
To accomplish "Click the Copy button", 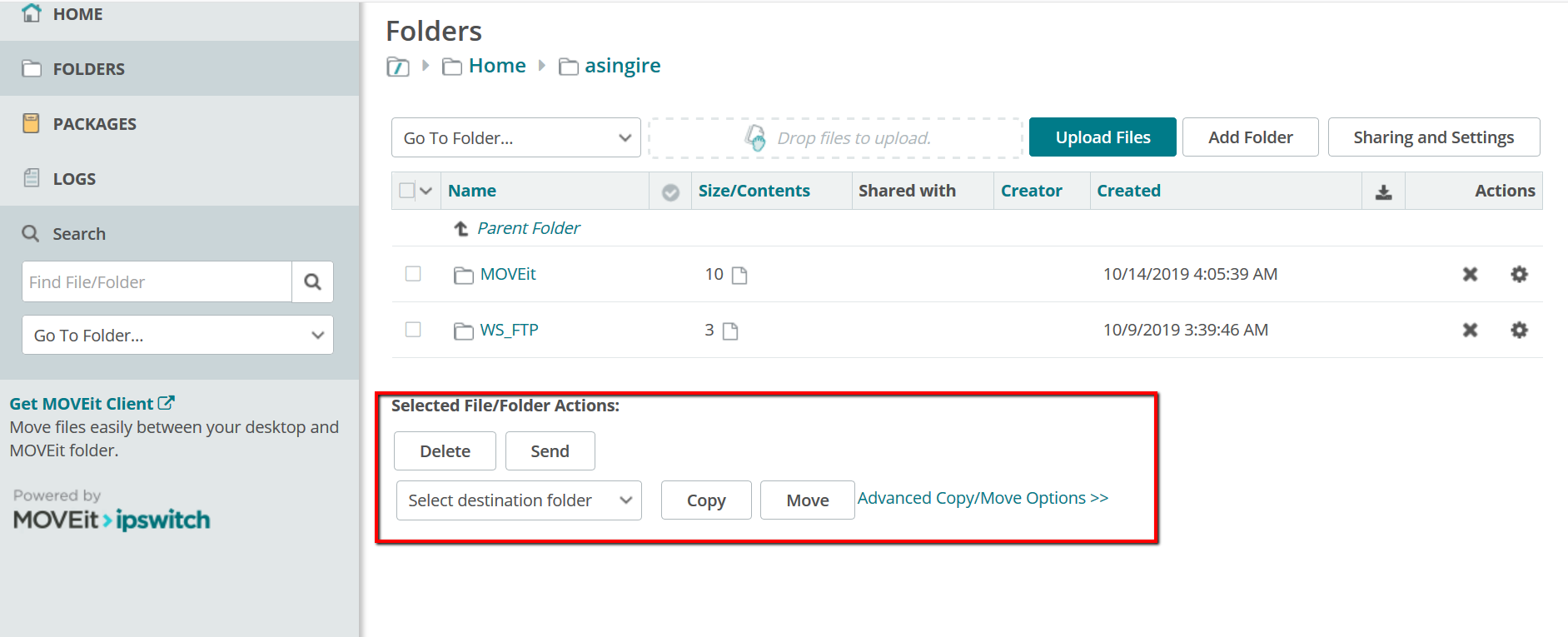I will tap(706, 500).
